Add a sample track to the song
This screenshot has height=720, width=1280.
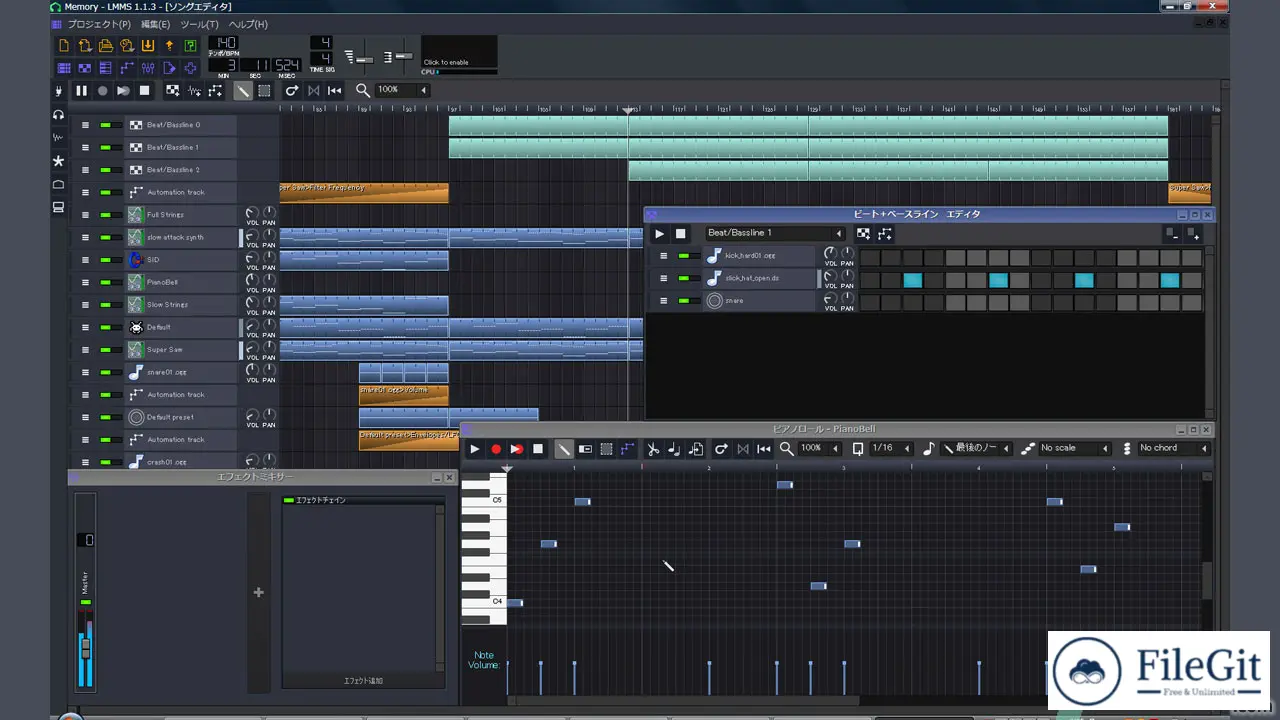194,90
